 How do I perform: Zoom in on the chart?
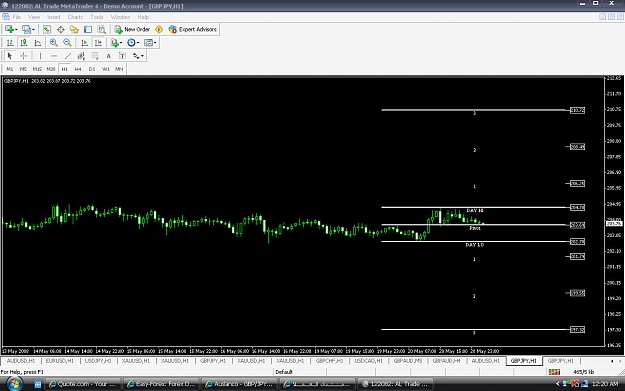53,43
